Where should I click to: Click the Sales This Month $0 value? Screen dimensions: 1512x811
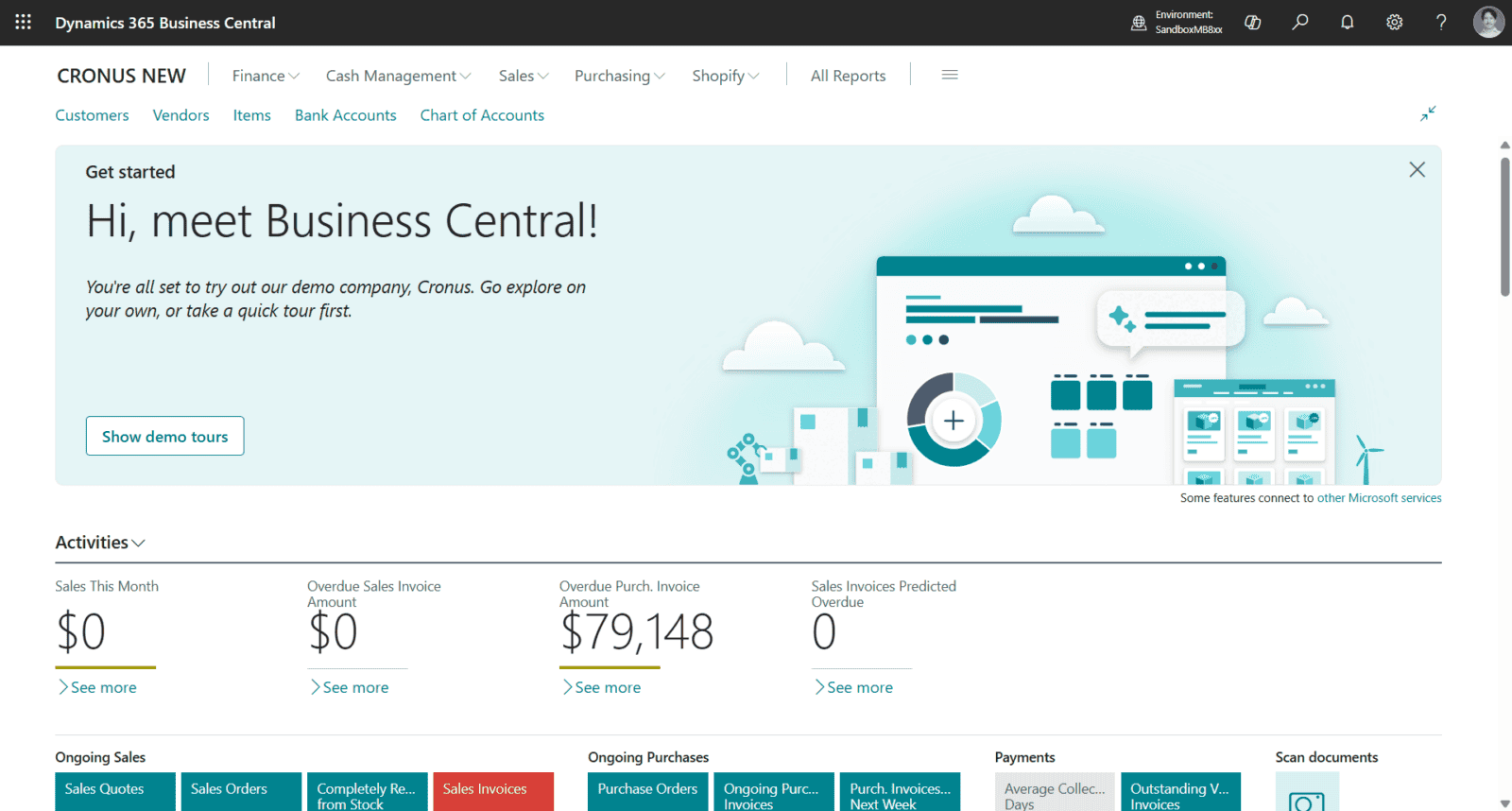coord(81,631)
